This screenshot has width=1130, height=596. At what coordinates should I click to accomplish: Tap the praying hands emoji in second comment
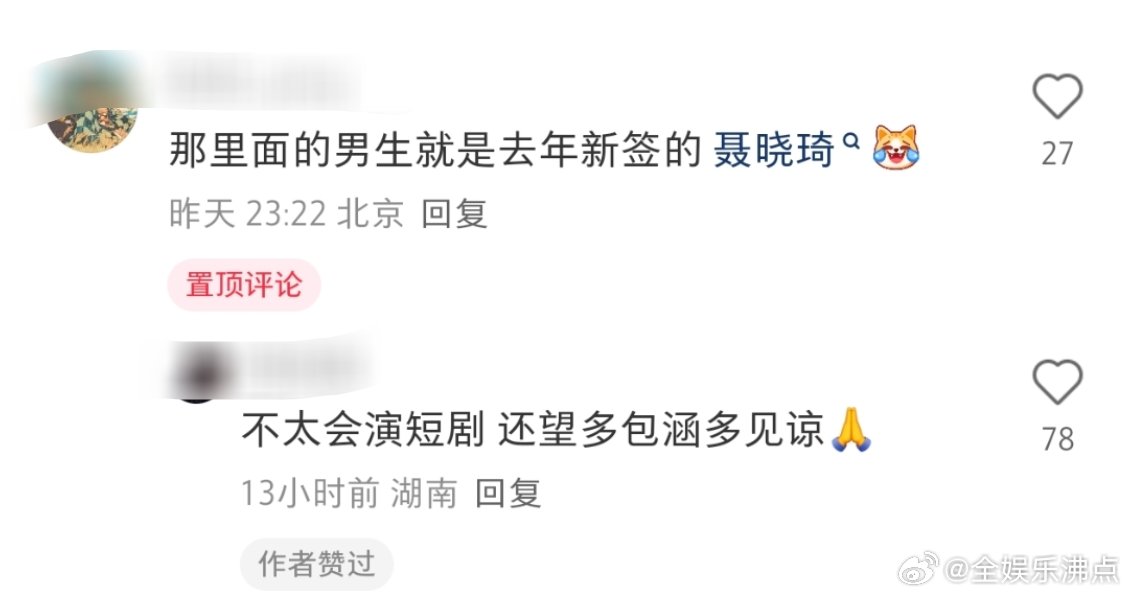tap(851, 430)
